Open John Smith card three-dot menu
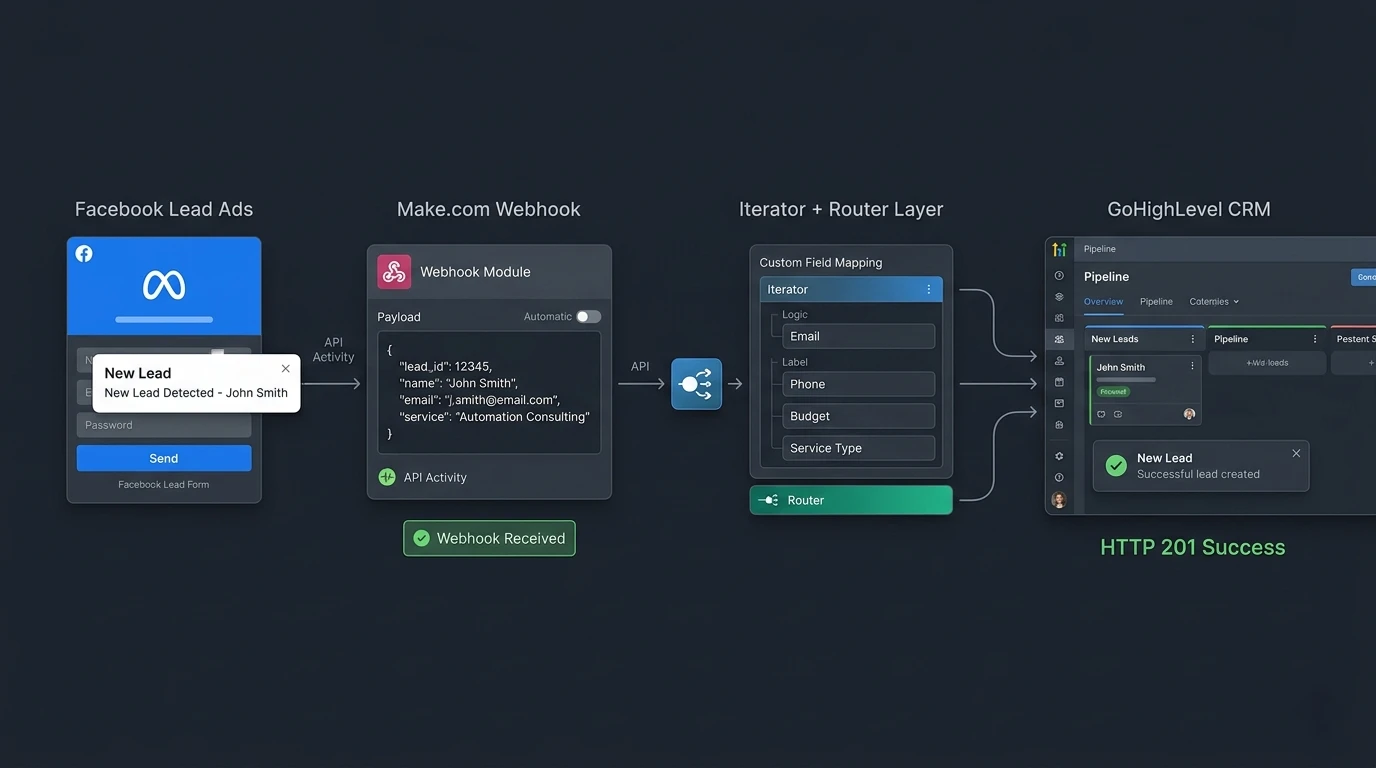 click(1192, 367)
